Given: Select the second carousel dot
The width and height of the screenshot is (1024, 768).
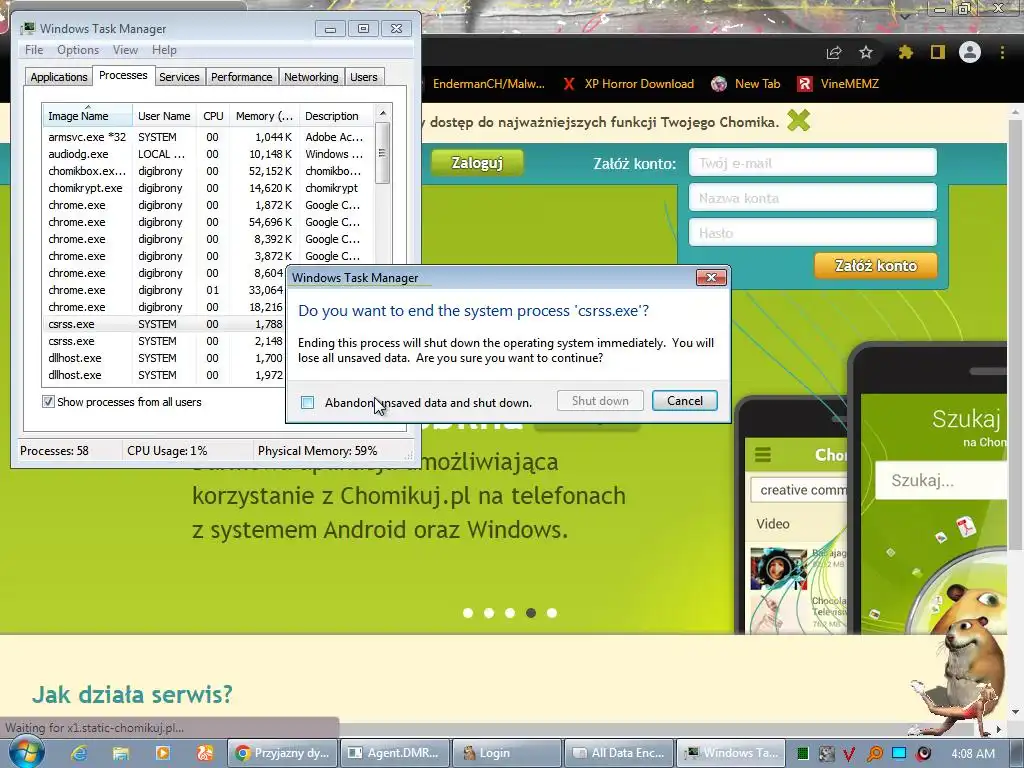Looking at the screenshot, I should (x=488, y=613).
